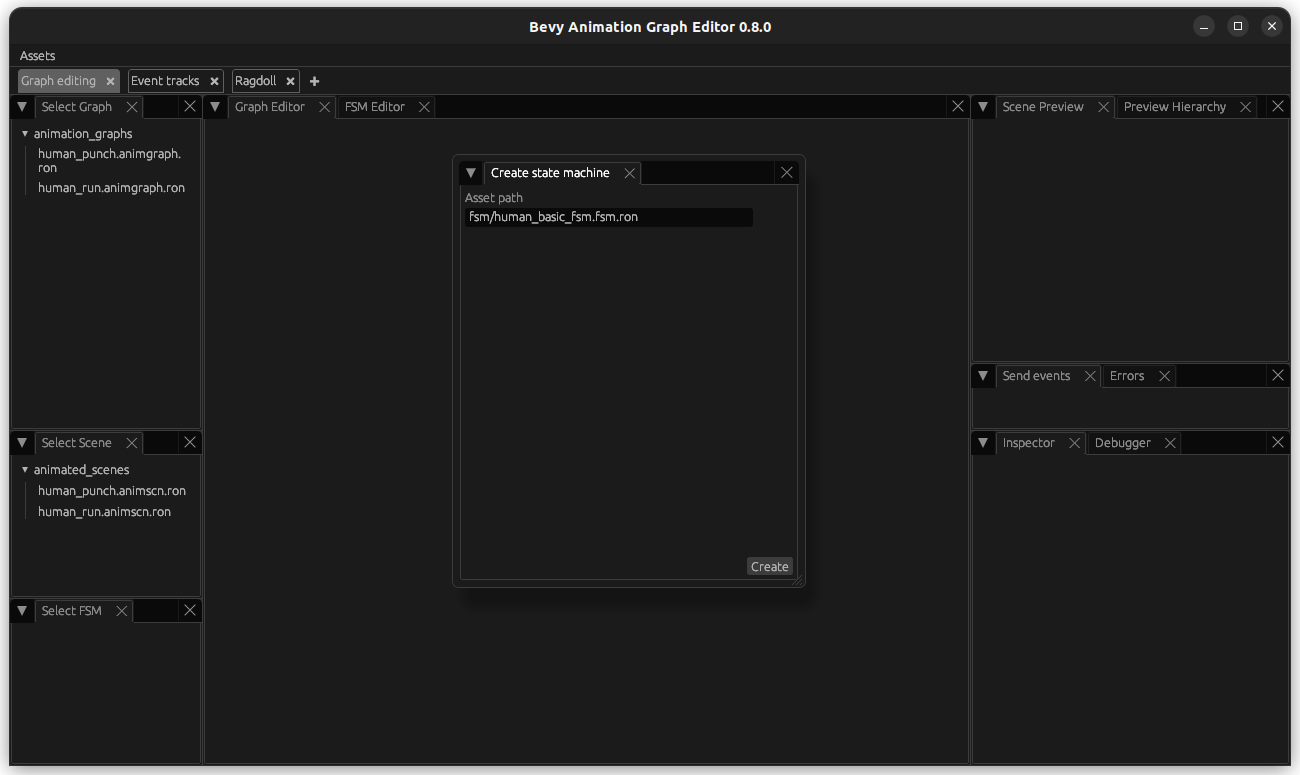The image size is (1300, 775).
Task: Switch to the Debugger tab
Action: (x=1122, y=442)
